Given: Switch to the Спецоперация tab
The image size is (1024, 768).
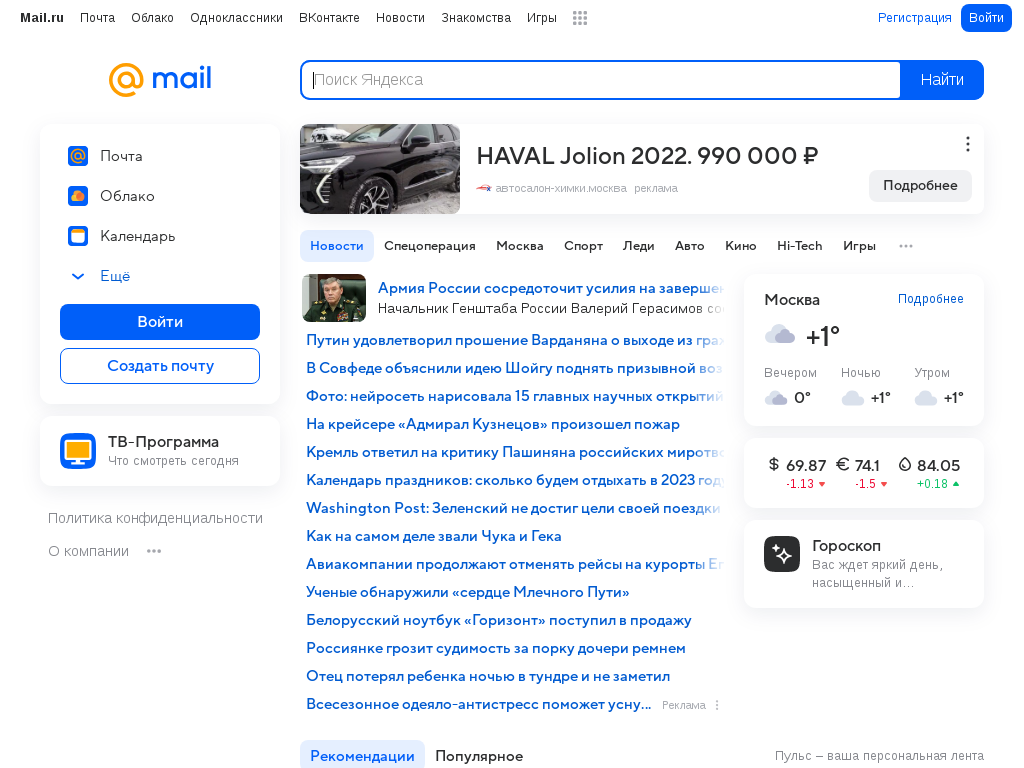Looking at the screenshot, I should click(430, 246).
